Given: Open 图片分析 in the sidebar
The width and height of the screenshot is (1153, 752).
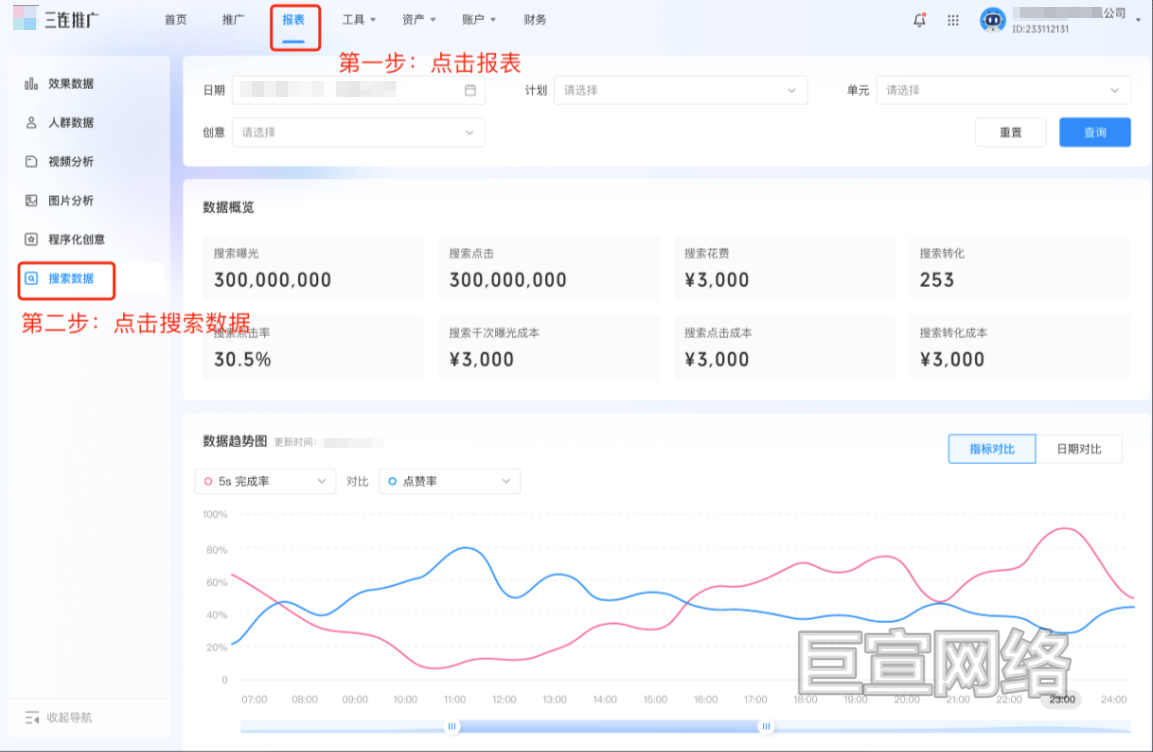Looking at the screenshot, I should click(71, 200).
